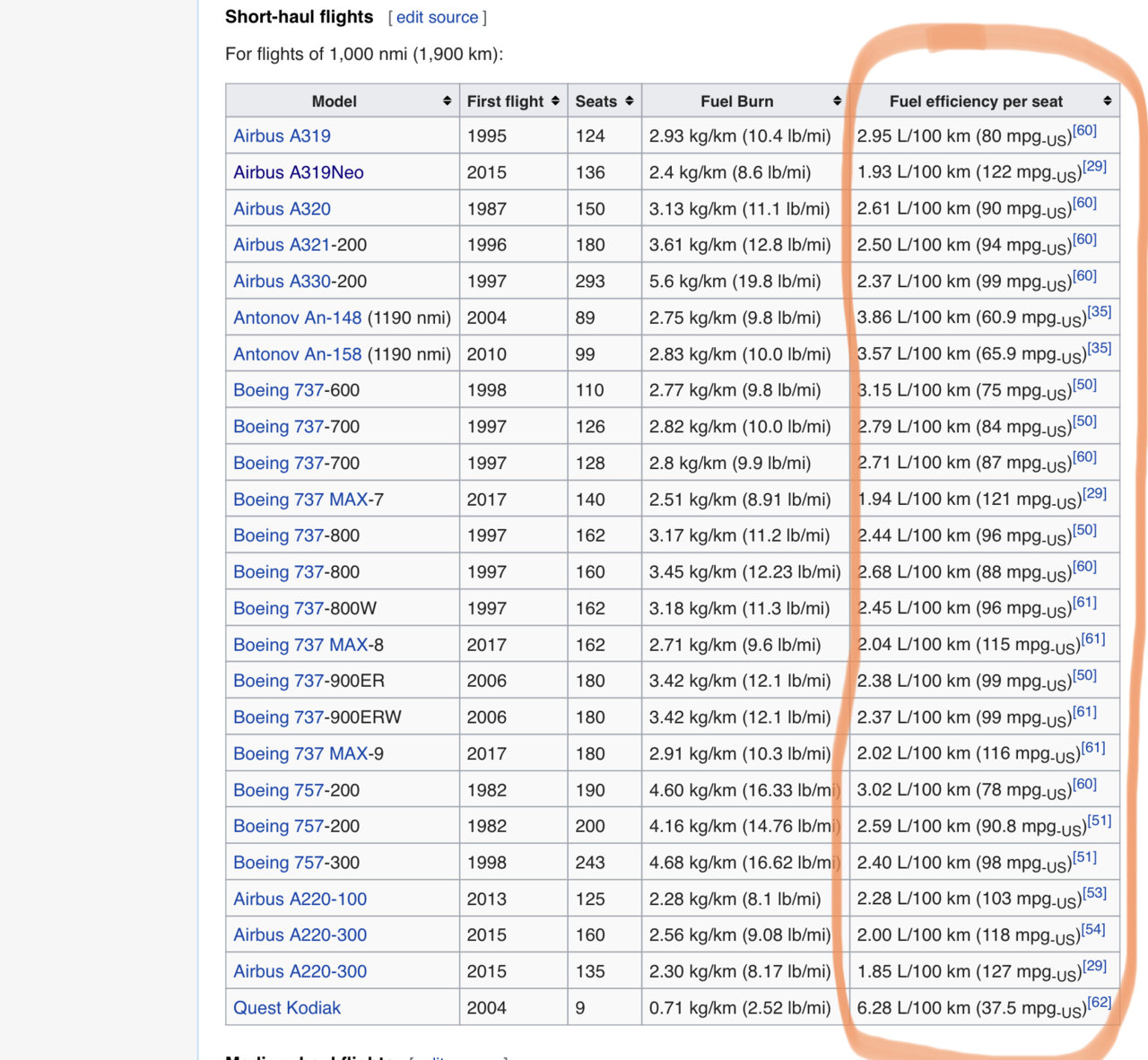Sort by Fuel efficiency per seat

[x=1107, y=101]
